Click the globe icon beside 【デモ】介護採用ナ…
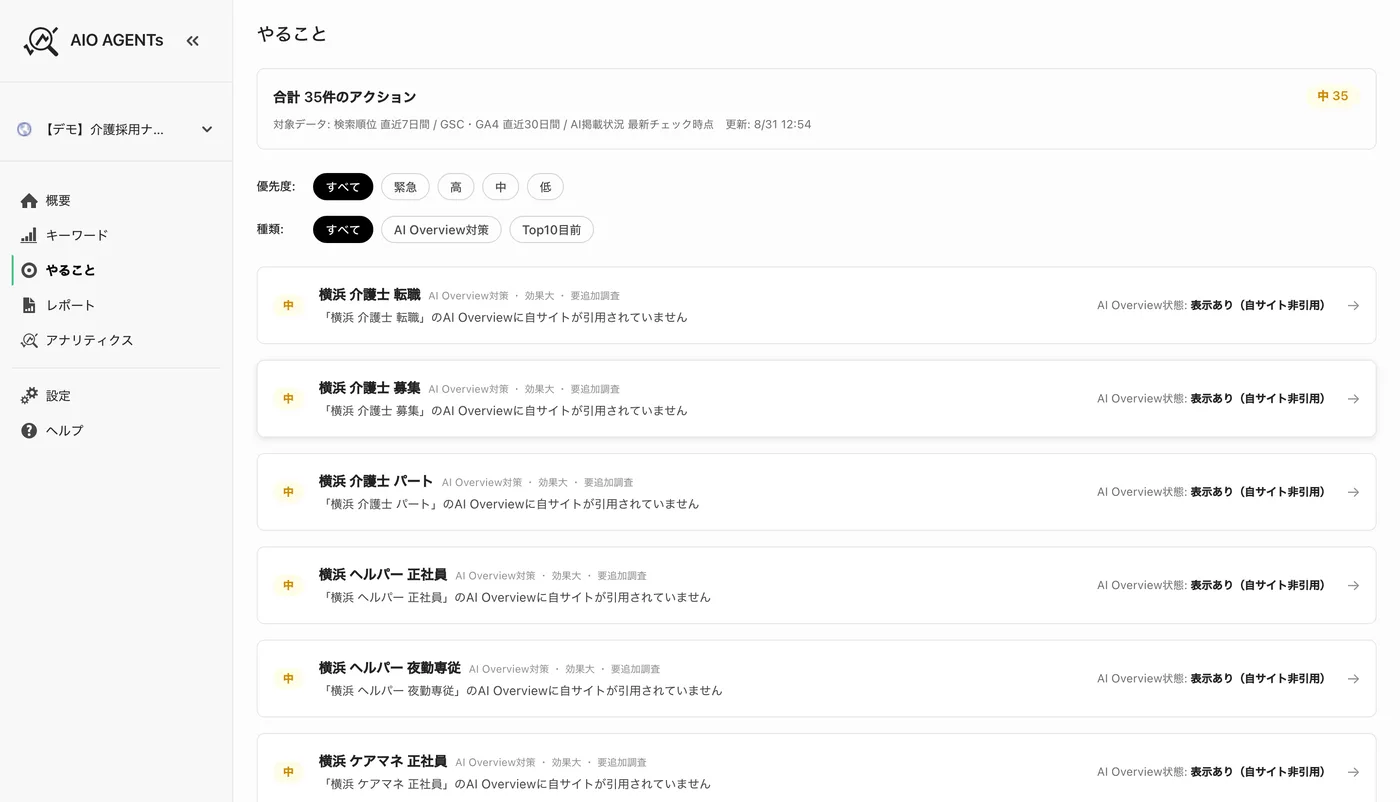The width and height of the screenshot is (1400, 802). click(x=25, y=129)
